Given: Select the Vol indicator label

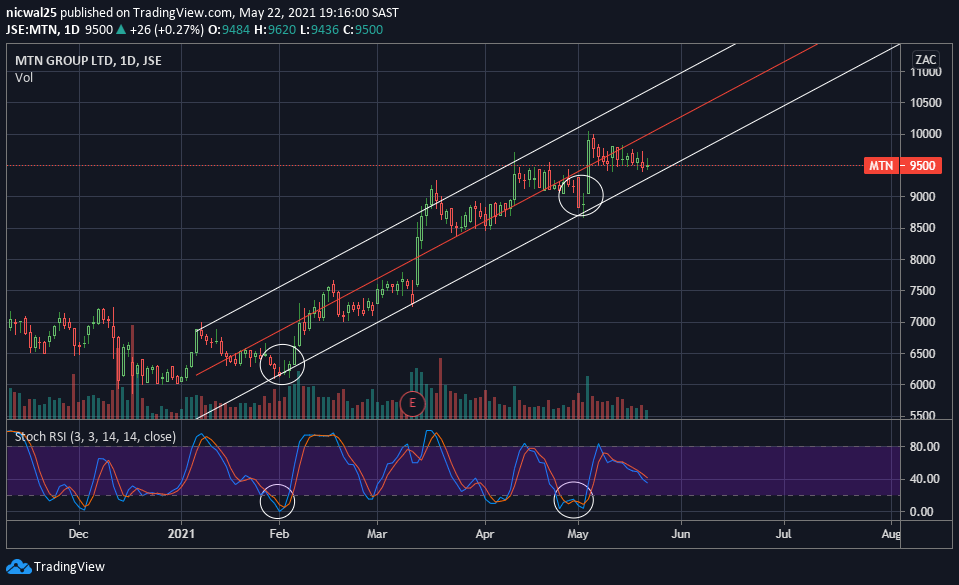Looking at the screenshot, I should pyautogui.click(x=24, y=78).
